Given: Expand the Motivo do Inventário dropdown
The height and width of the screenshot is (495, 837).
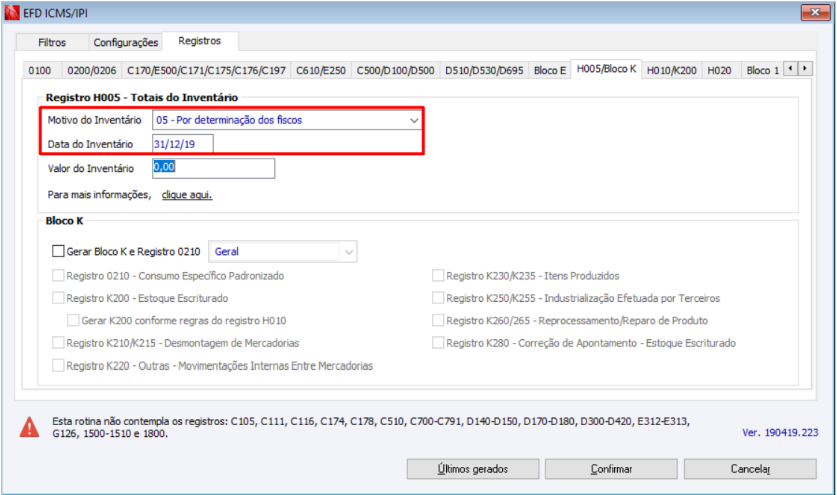Looking at the screenshot, I should coord(414,120).
